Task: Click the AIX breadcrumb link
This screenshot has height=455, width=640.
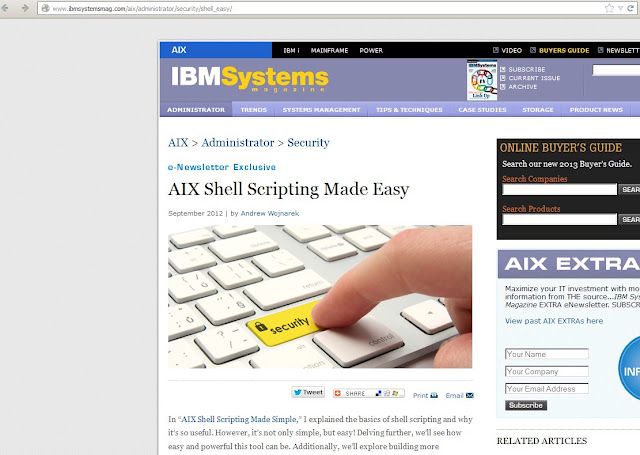Action: tap(178, 142)
